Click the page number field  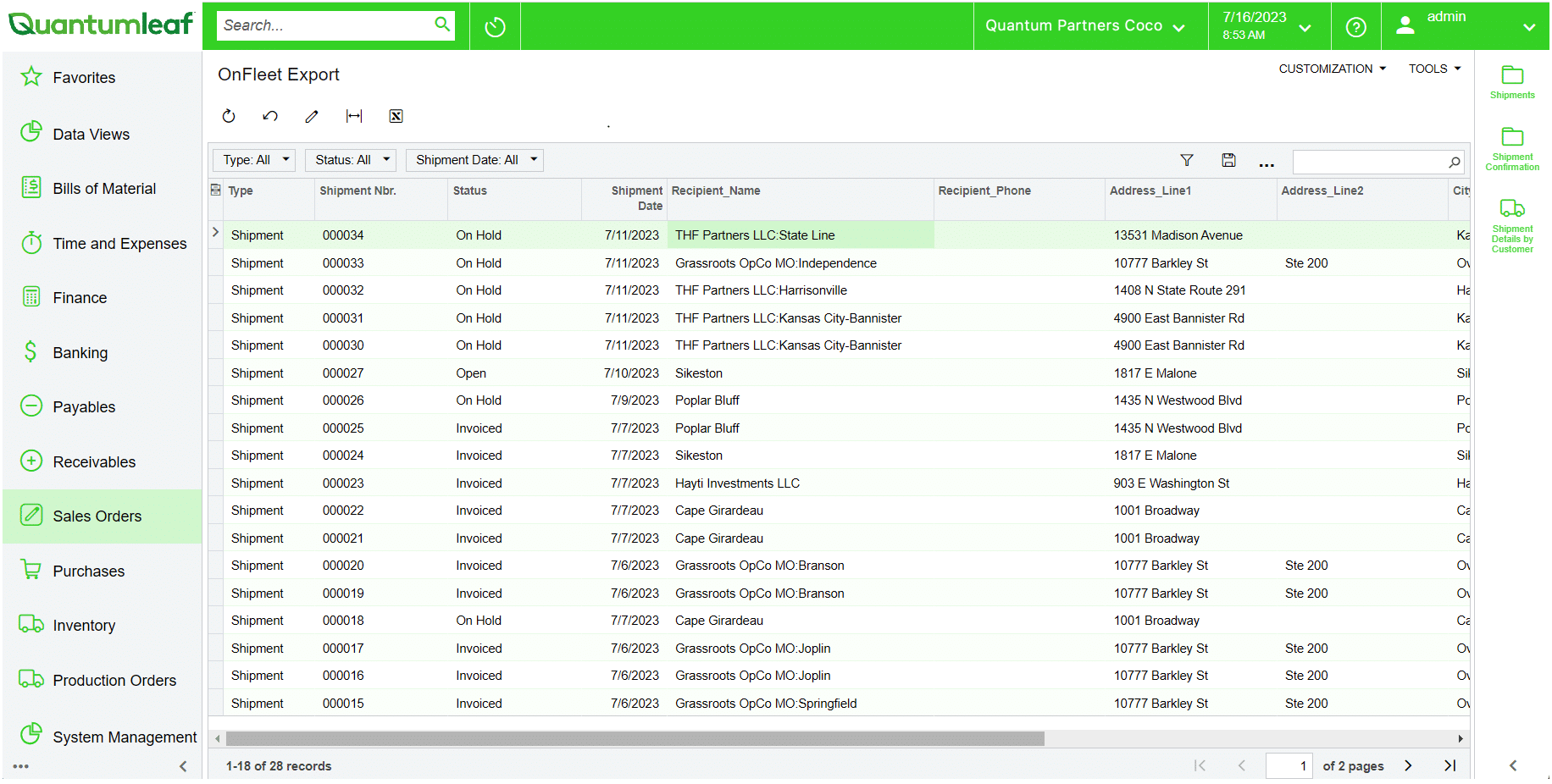coord(1289,765)
